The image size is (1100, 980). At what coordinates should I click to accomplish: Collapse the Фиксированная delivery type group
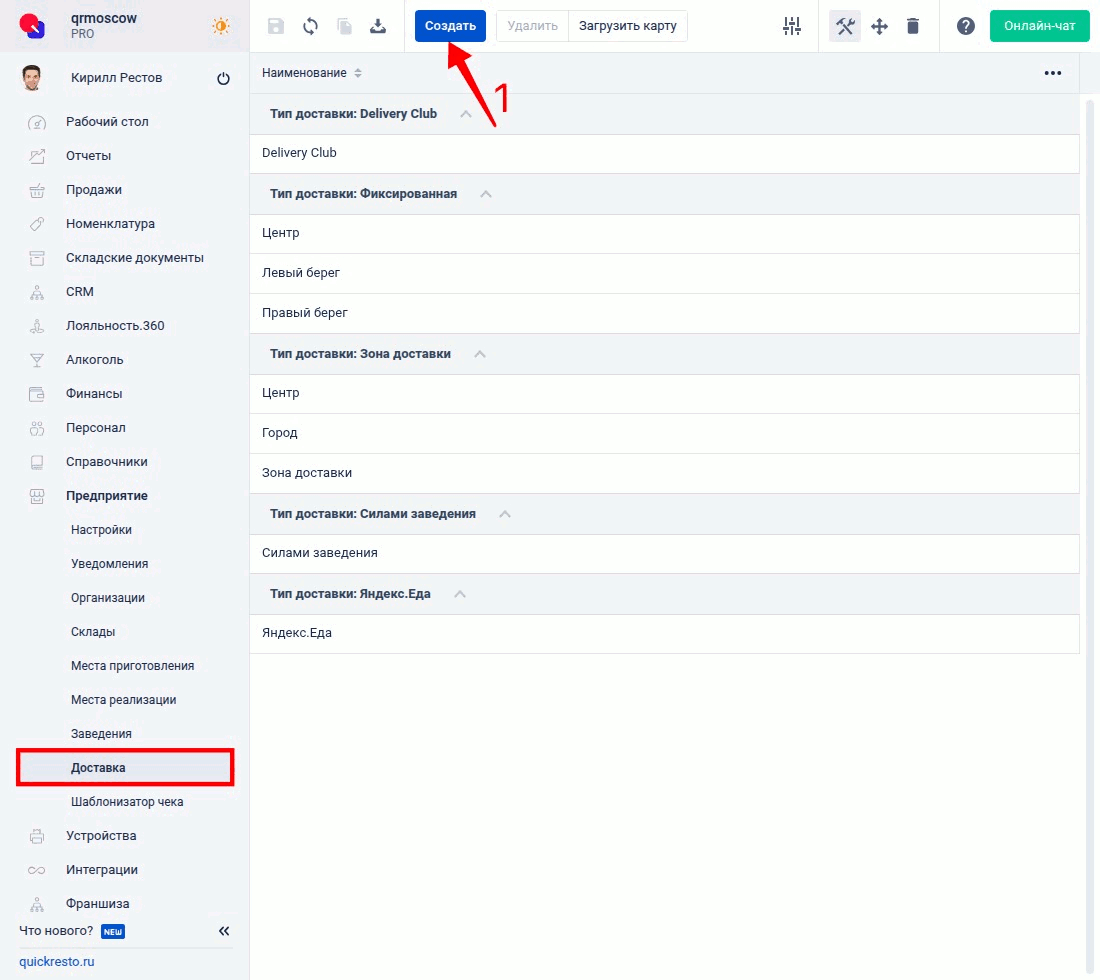[x=486, y=194]
